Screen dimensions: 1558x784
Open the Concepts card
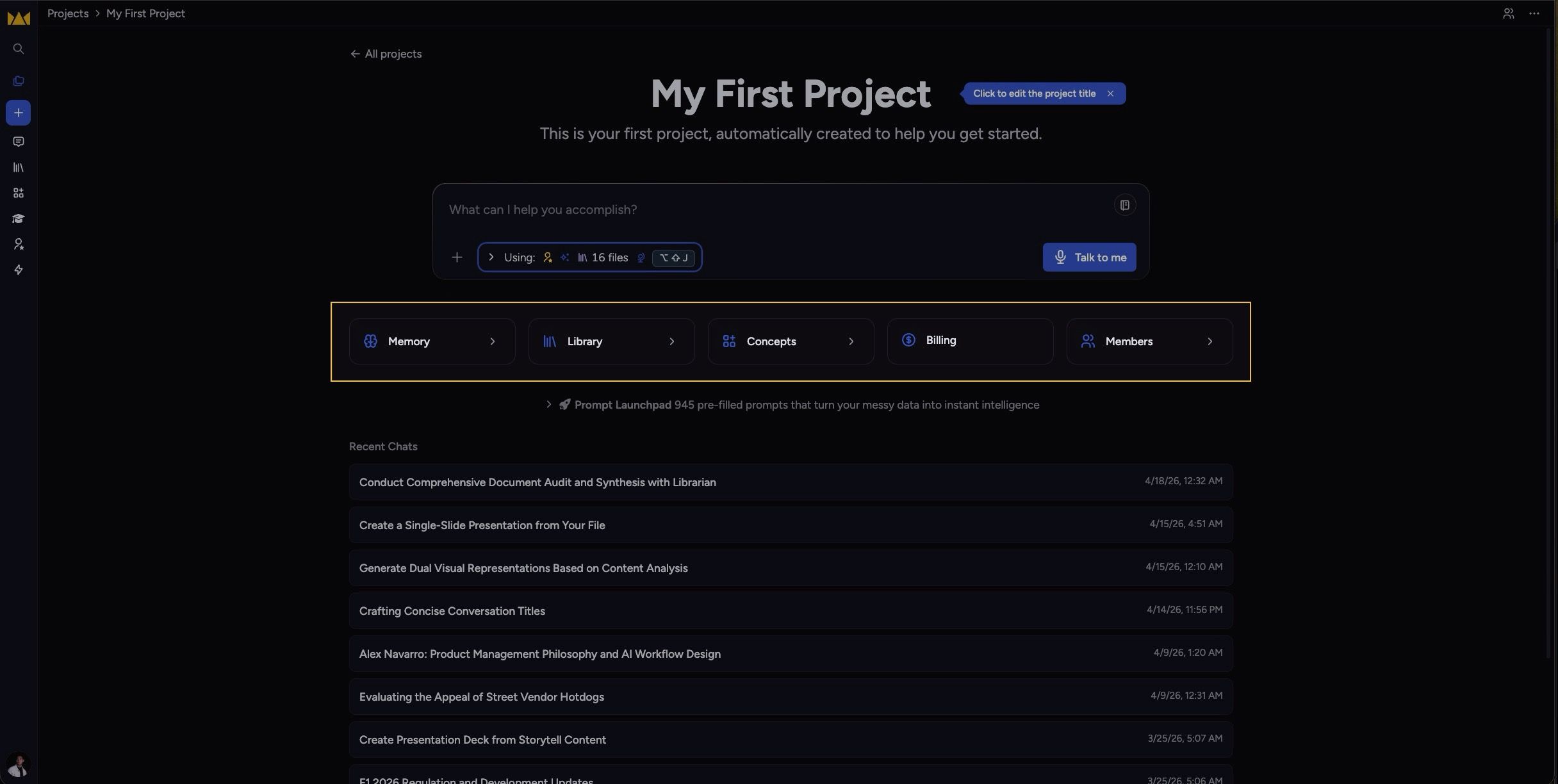(x=791, y=341)
